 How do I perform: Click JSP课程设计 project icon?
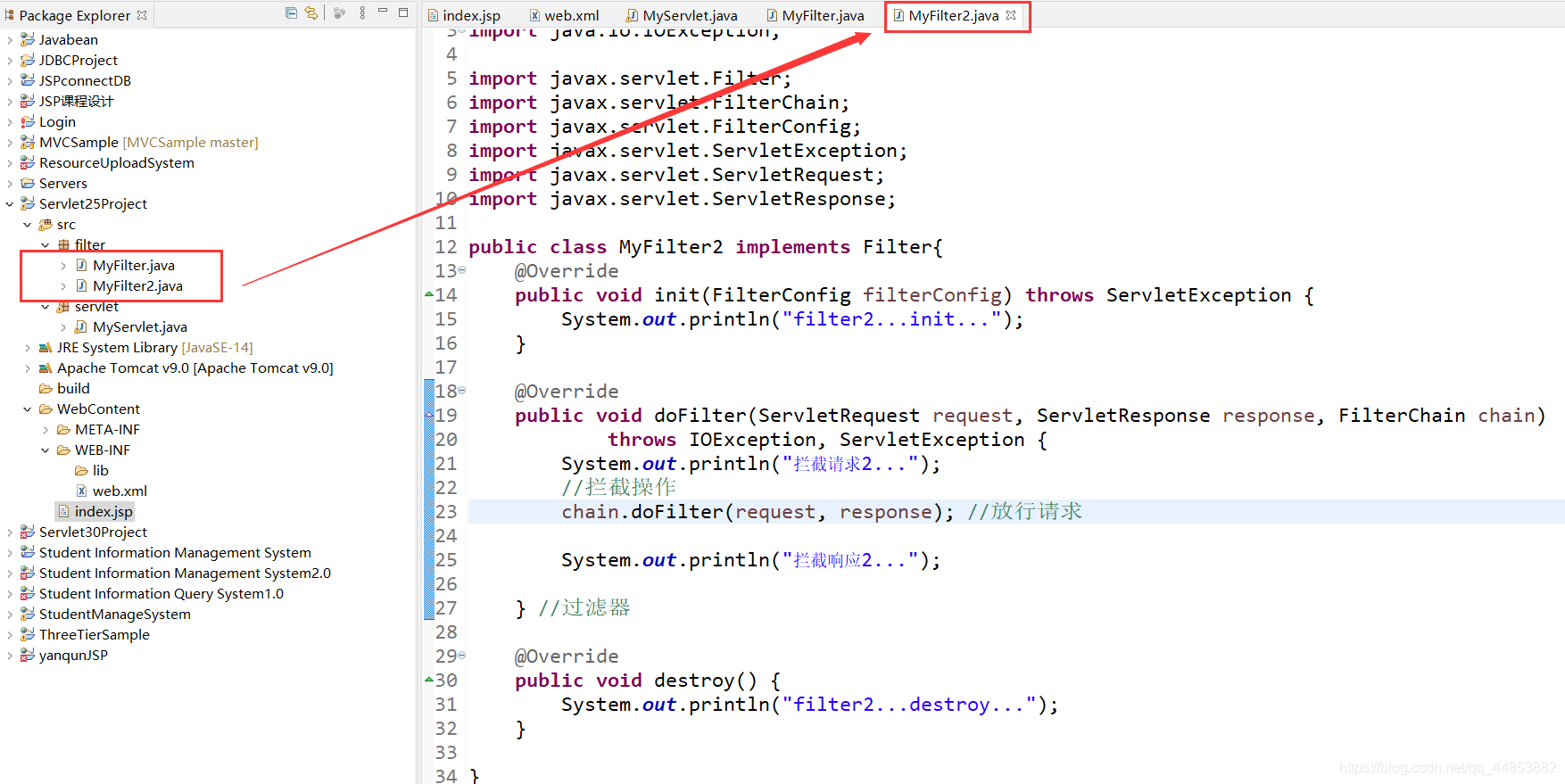[x=28, y=101]
